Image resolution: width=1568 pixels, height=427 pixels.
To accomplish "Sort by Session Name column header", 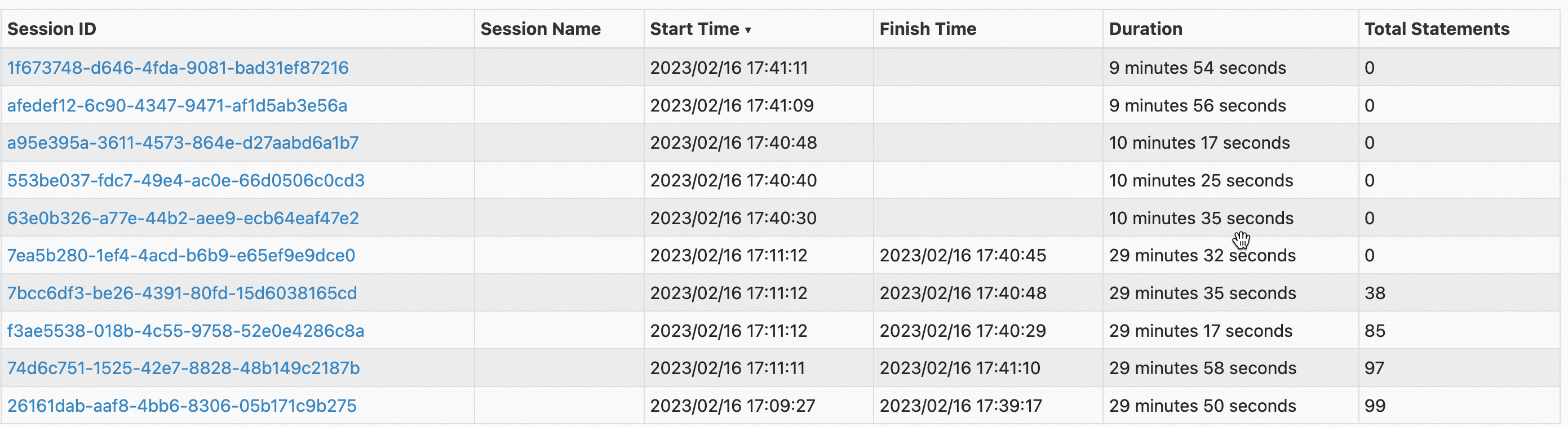I will [541, 29].
